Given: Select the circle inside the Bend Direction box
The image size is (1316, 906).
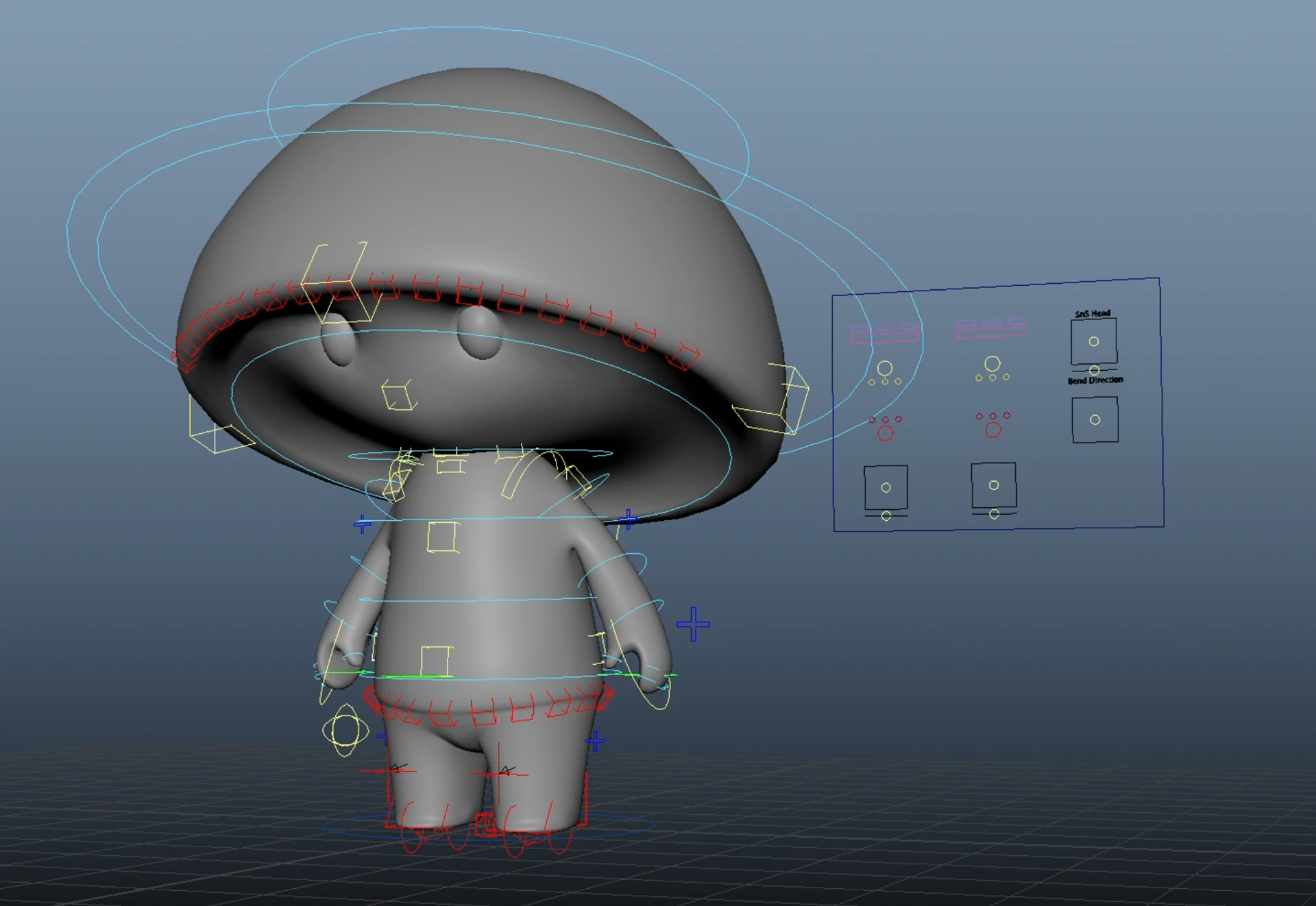Looking at the screenshot, I should 1095,420.
